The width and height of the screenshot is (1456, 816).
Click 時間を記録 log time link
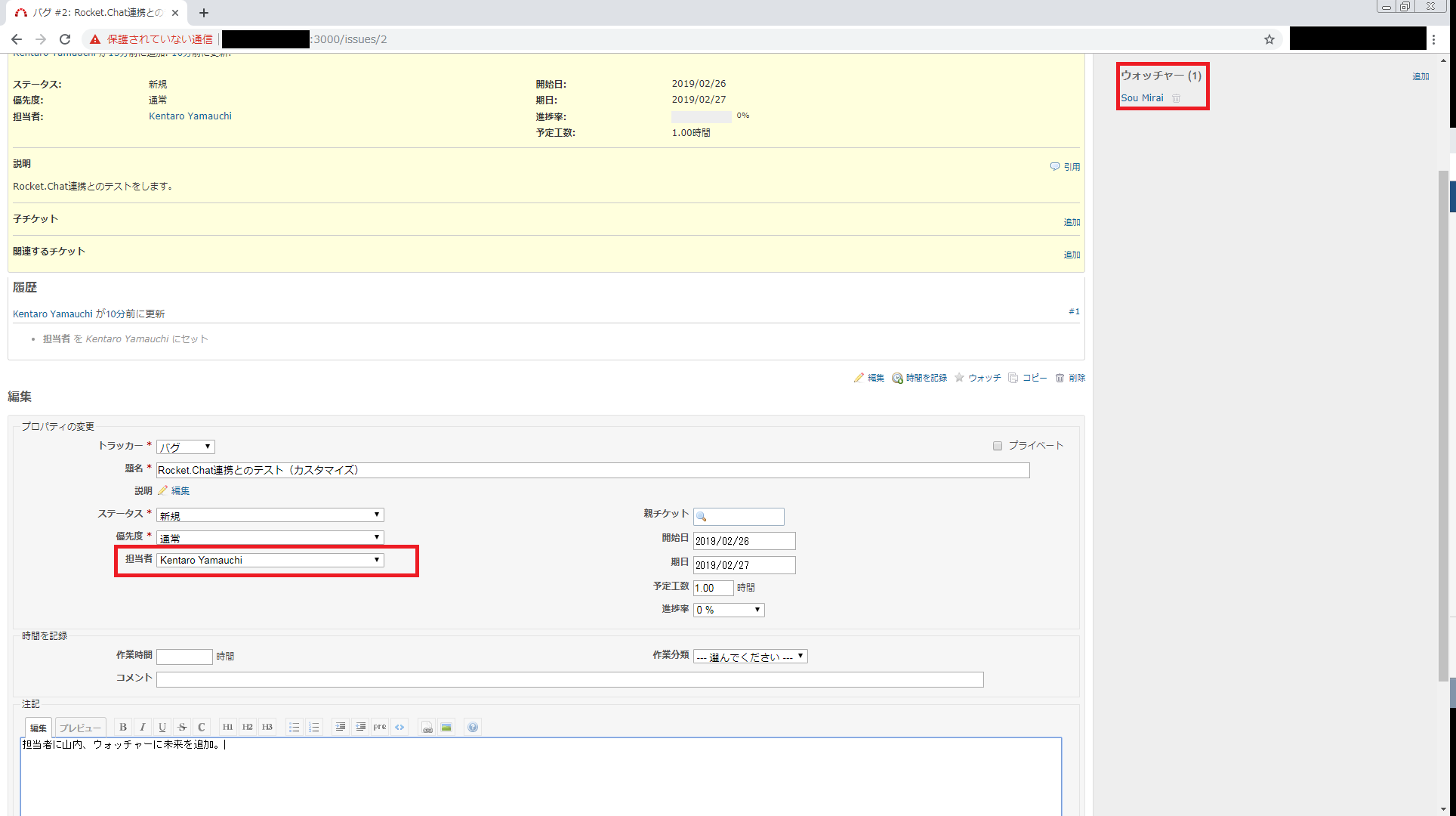tap(926, 378)
